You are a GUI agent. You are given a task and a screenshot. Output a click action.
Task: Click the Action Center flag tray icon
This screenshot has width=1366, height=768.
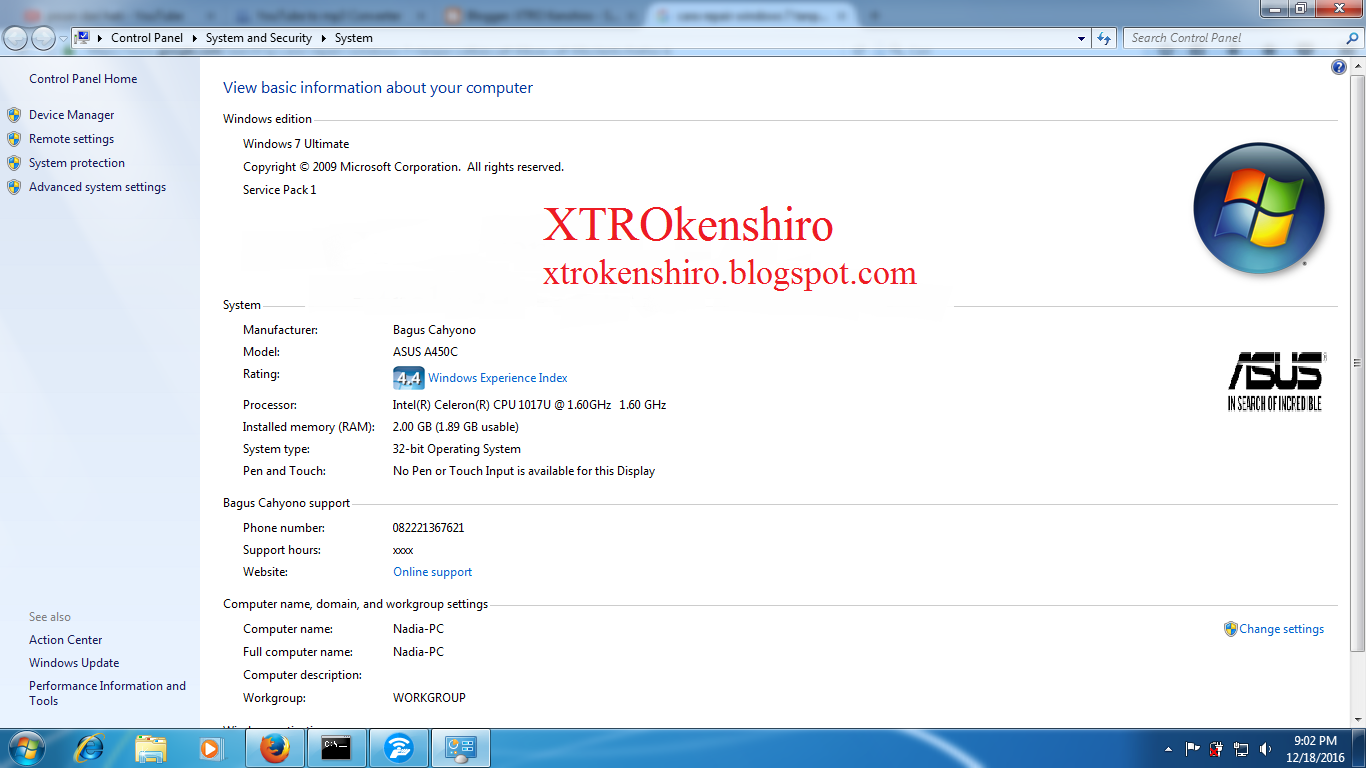(1192, 748)
